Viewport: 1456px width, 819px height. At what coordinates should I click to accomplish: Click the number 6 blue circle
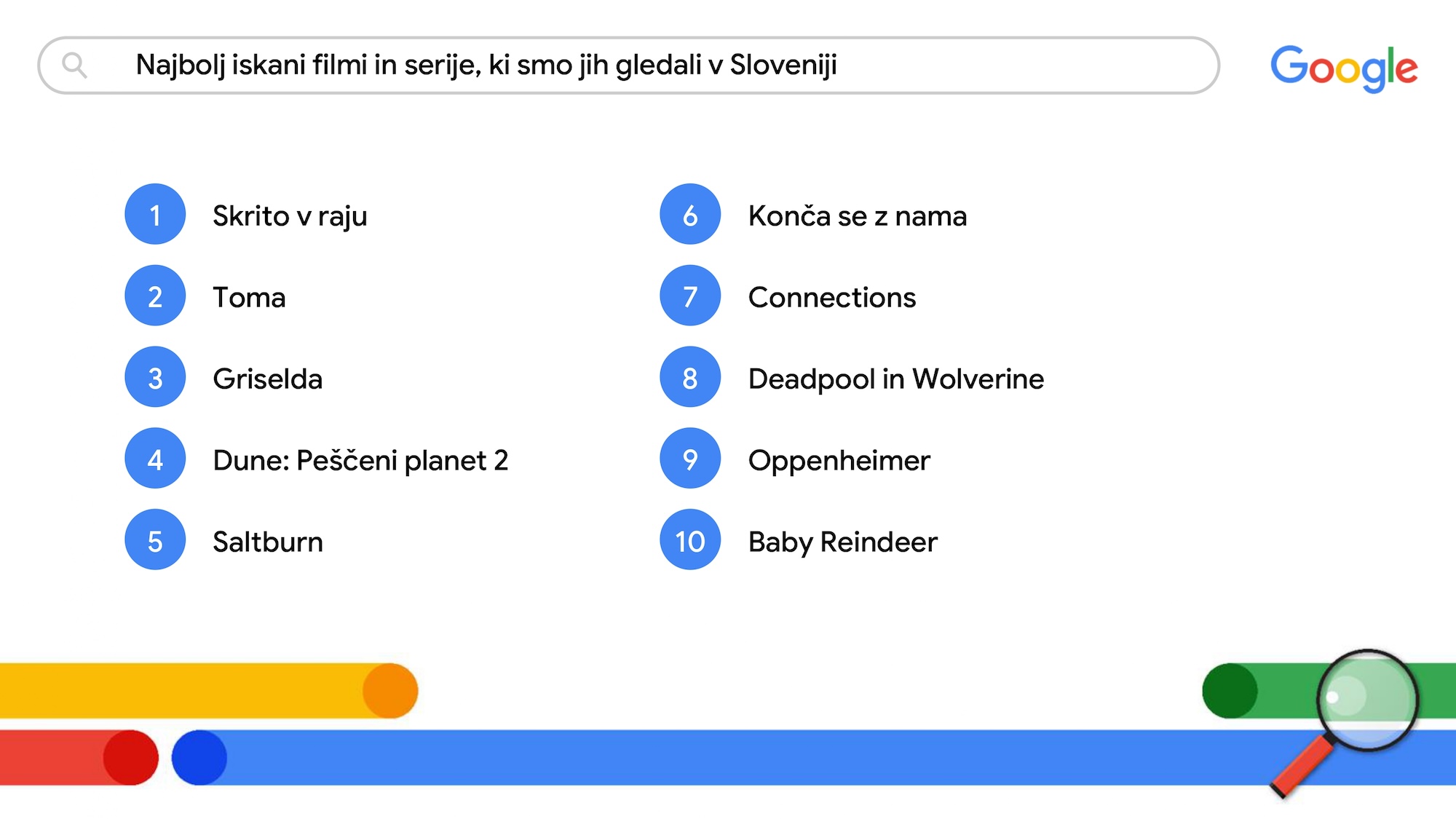pyautogui.click(x=690, y=214)
